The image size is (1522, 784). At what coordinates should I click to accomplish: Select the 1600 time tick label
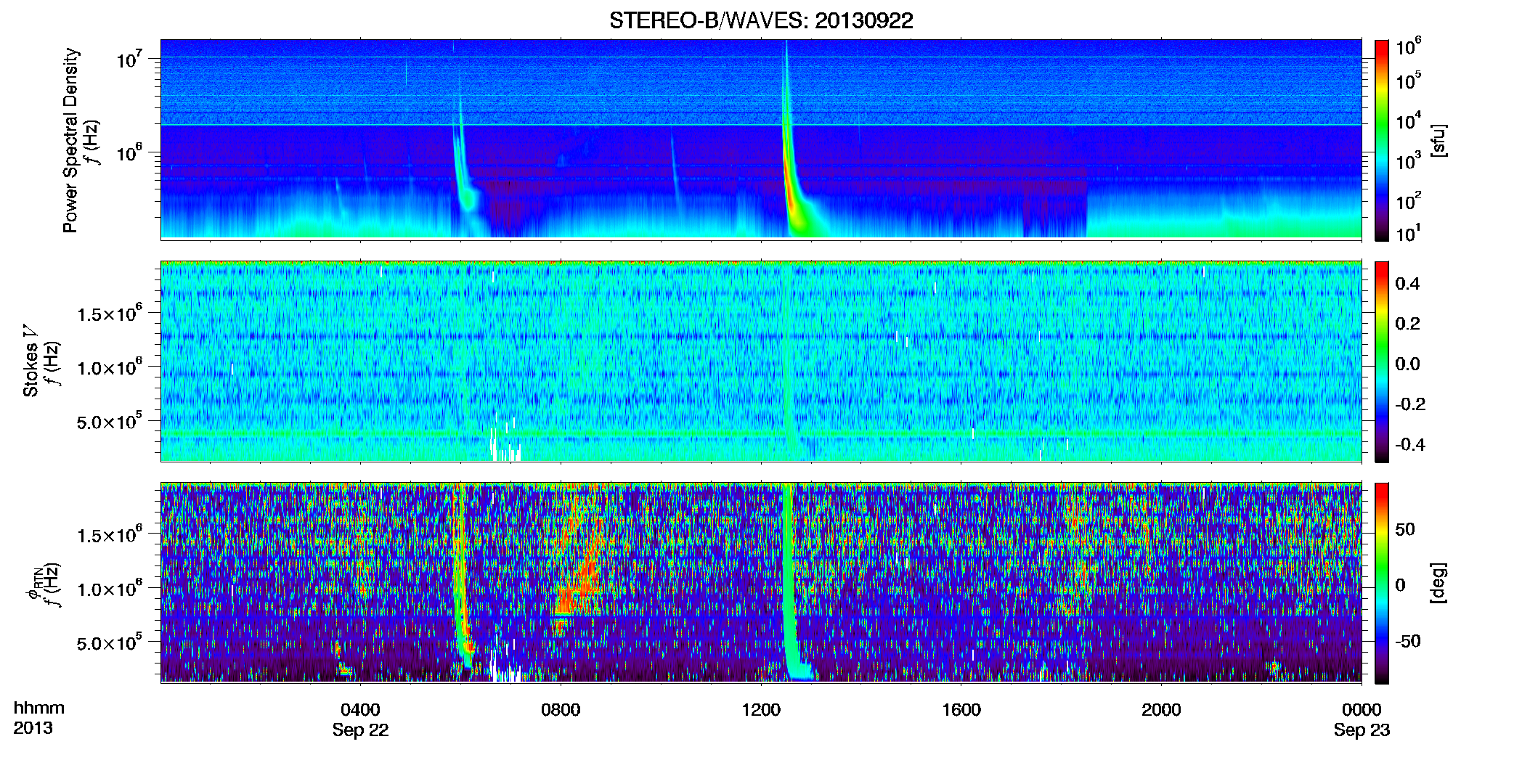(x=961, y=710)
